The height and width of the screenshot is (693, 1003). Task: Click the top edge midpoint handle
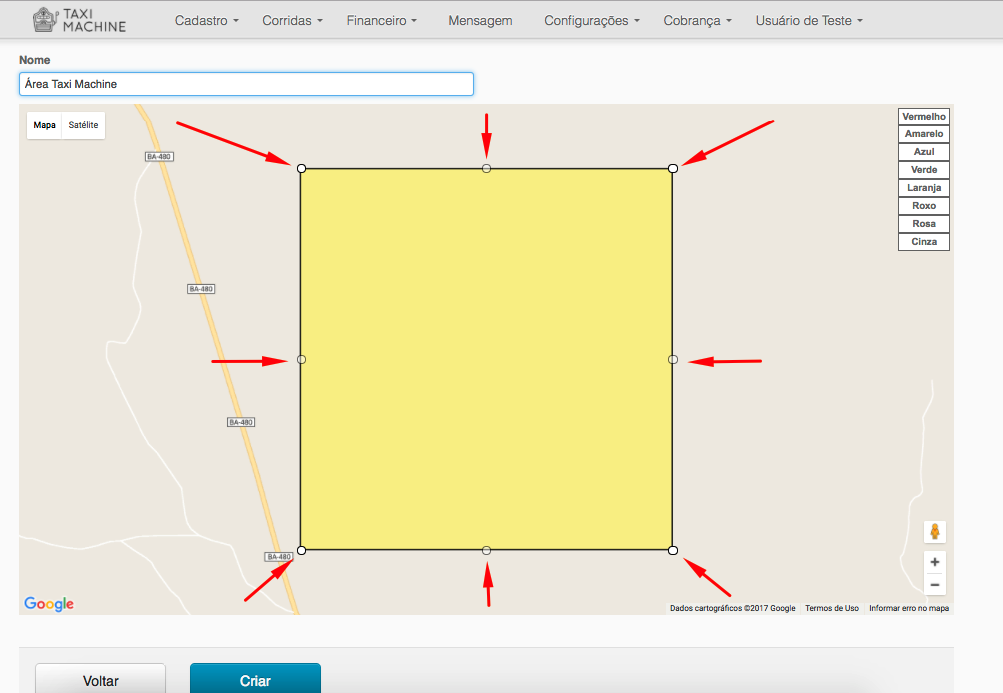(x=487, y=168)
